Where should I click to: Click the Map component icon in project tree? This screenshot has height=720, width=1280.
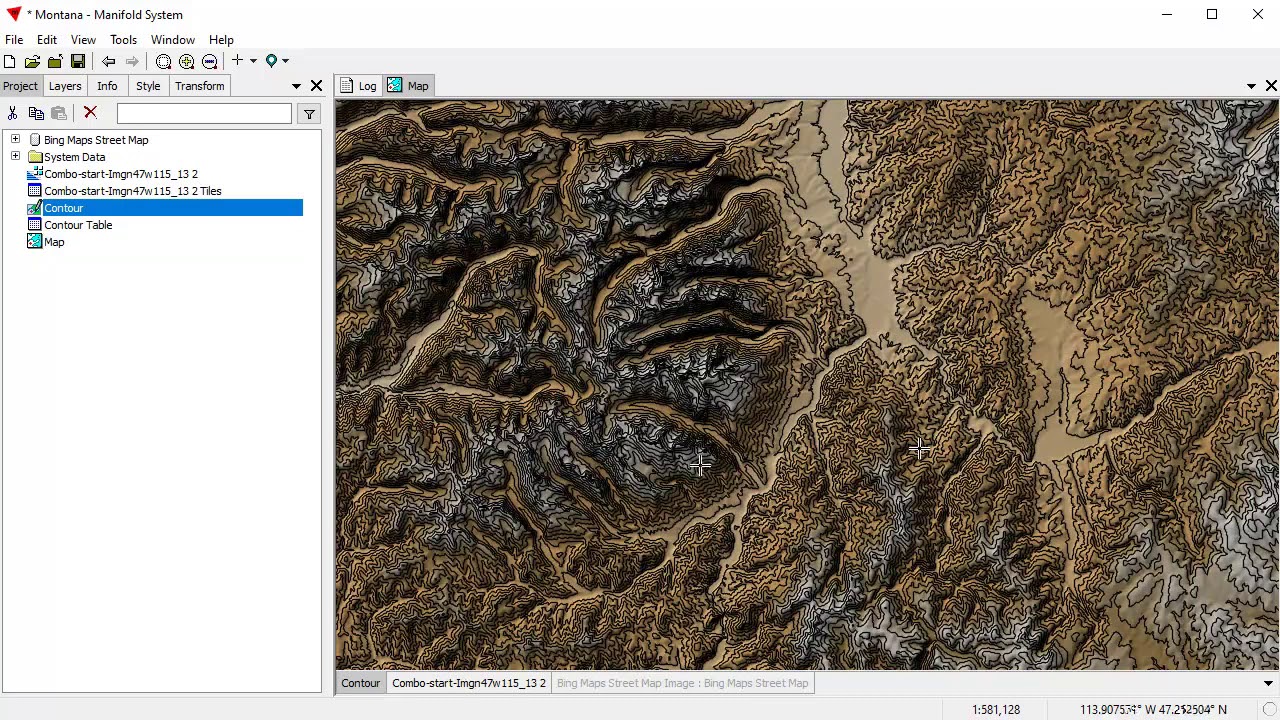pos(35,242)
